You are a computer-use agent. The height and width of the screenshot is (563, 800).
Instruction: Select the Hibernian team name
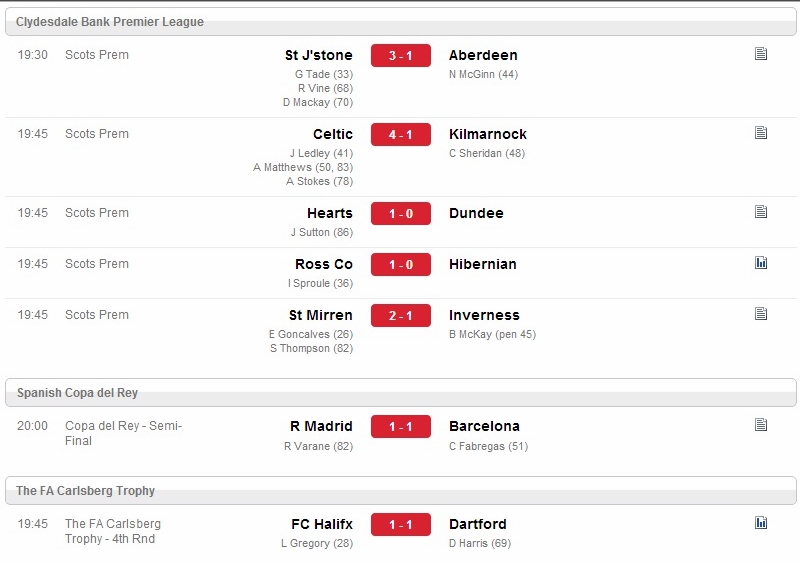[x=483, y=264]
